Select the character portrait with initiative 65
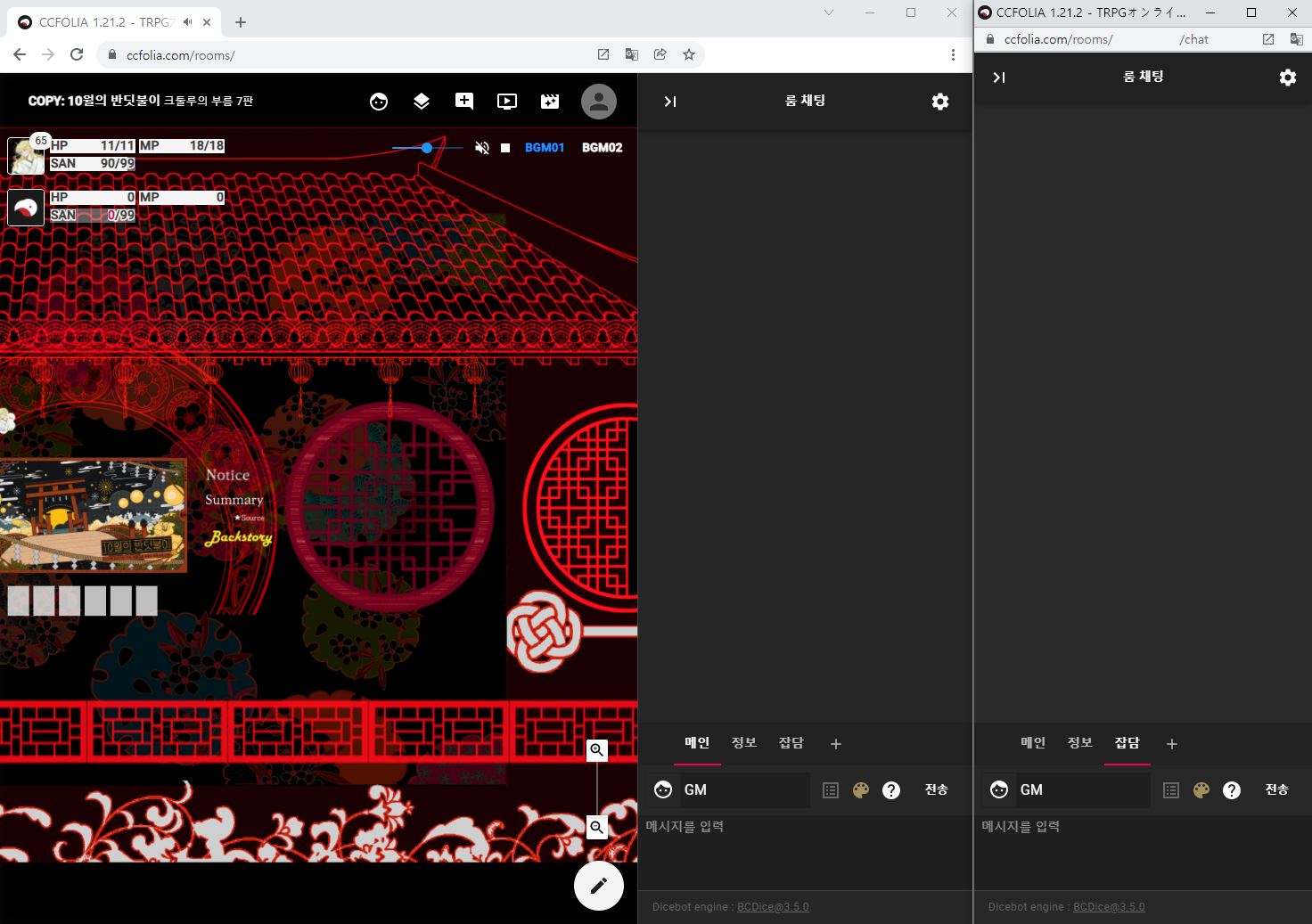This screenshot has width=1312, height=924. point(26,156)
